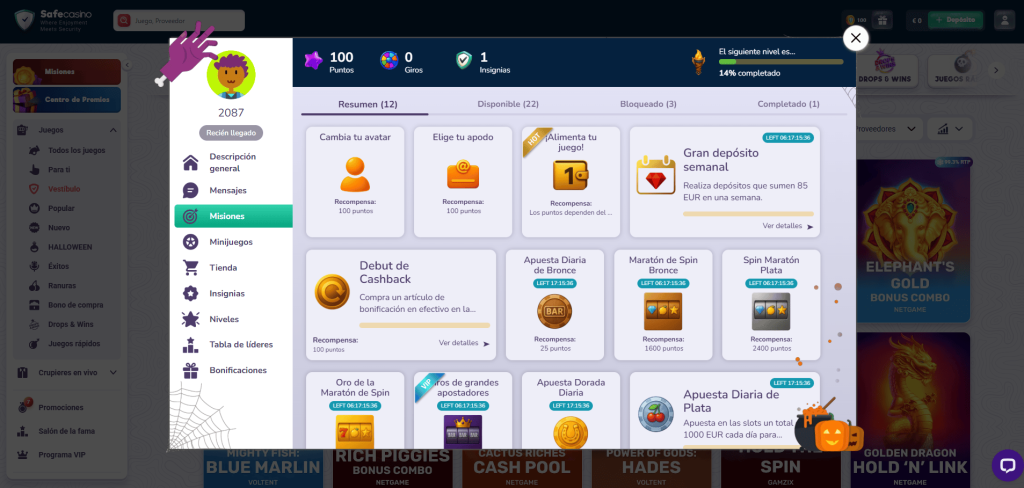Click the torch next level icon

tap(699, 62)
